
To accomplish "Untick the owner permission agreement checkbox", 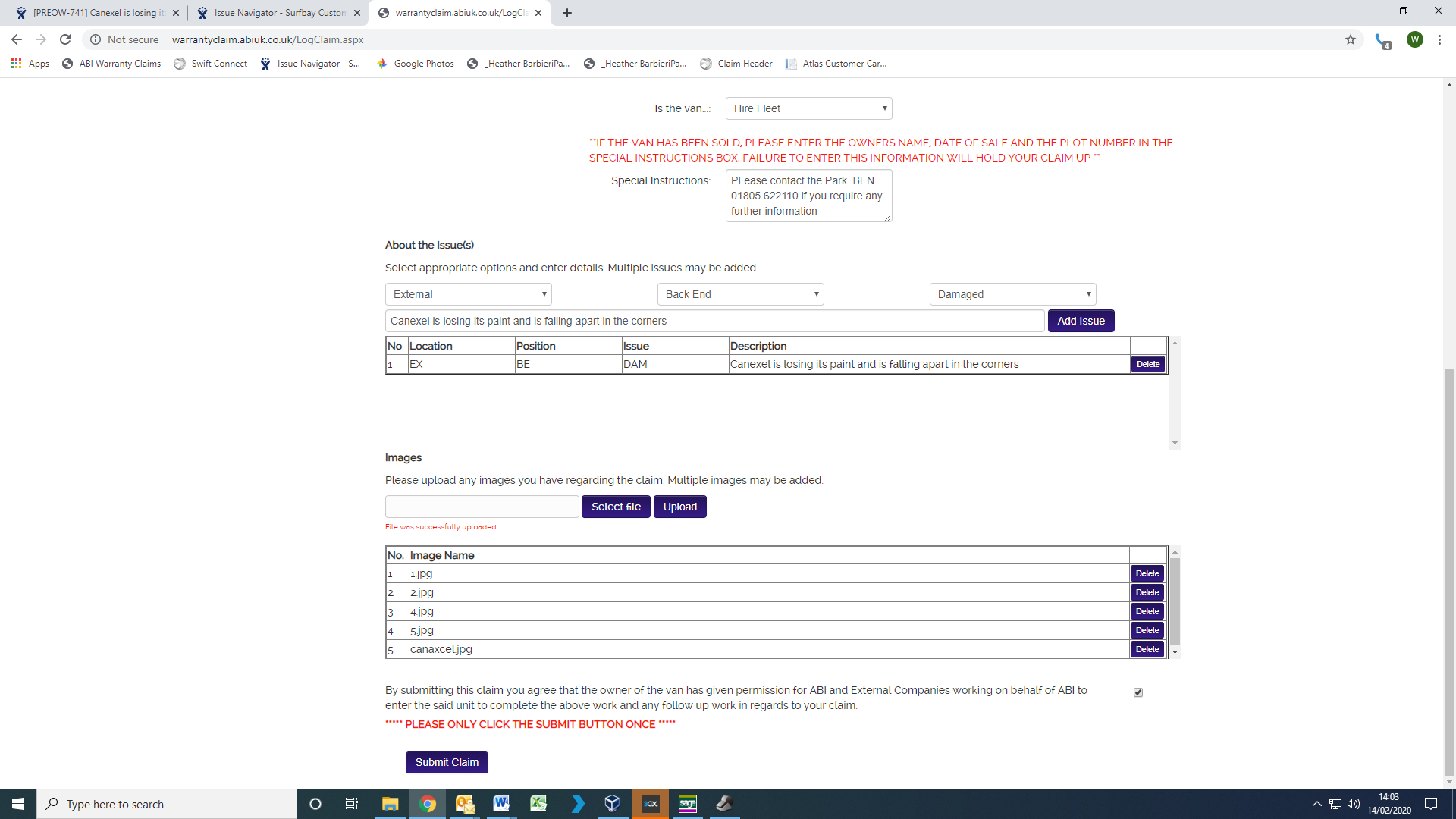I will pyautogui.click(x=1137, y=692).
